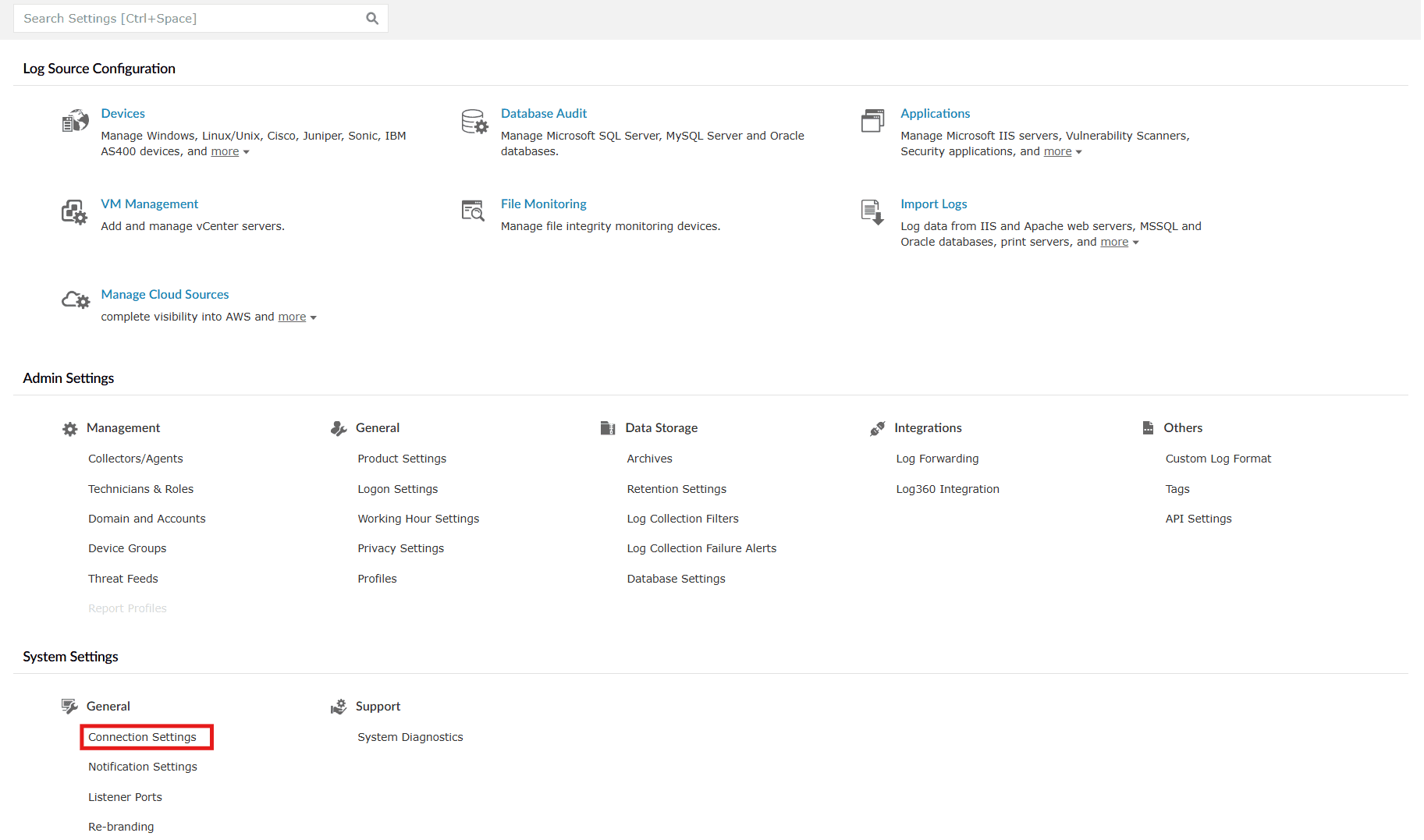This screenshot has width=1424, height=840.
Task: Open Log Collection Filters
Action: pos(682,519)
